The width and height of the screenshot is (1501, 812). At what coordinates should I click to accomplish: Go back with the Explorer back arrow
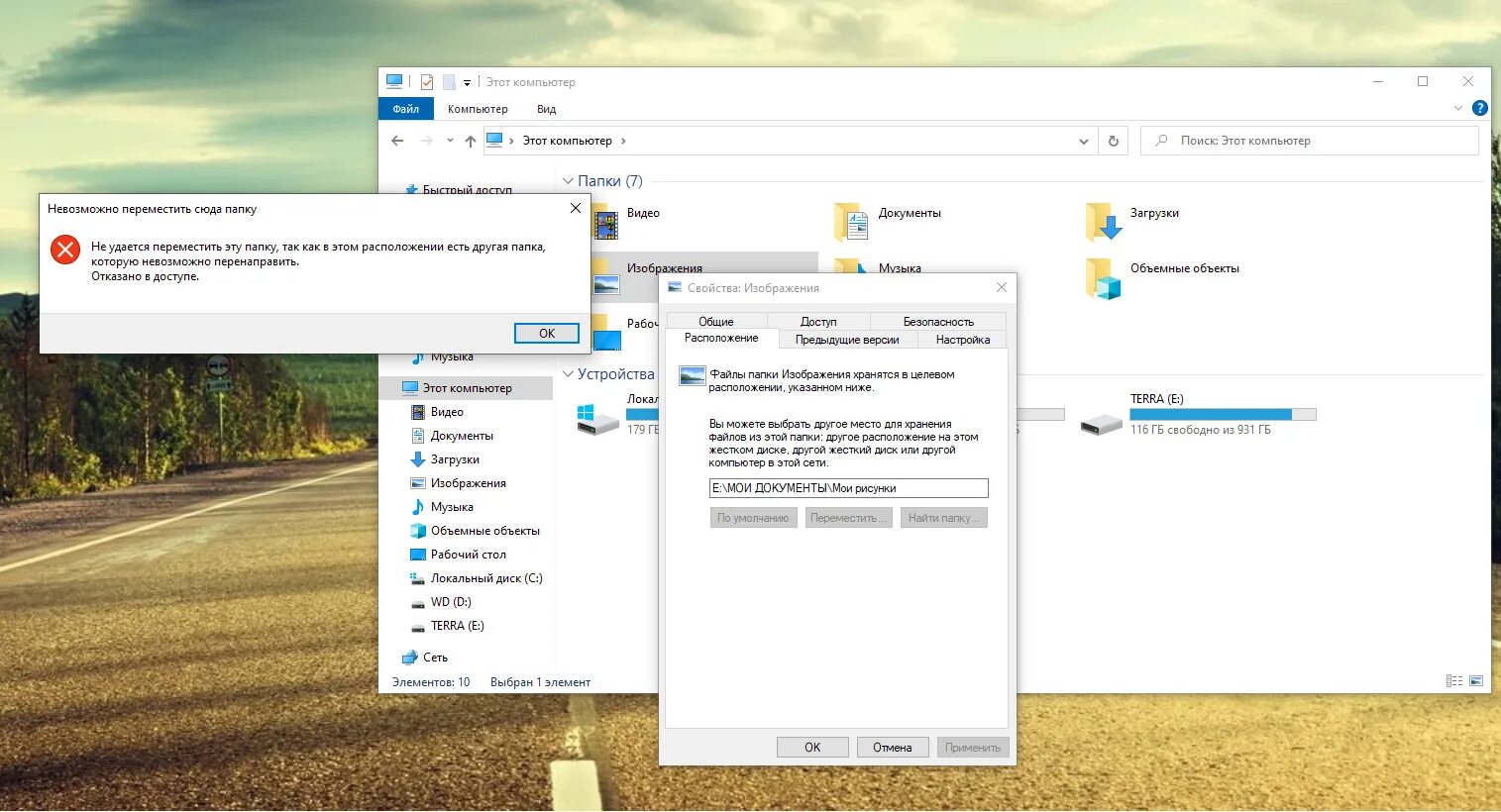(x=397, y=141)
